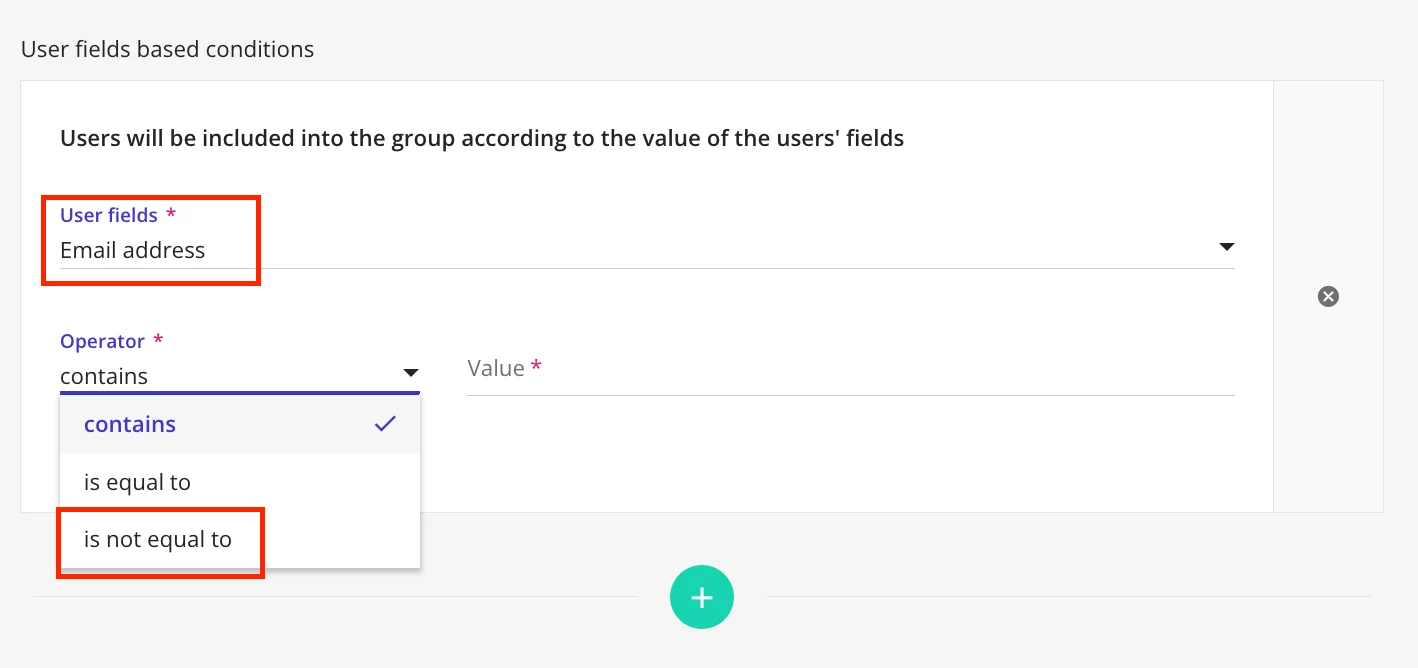Screen dimensions: 1418x668
Task: Click the bold group inclusion description text
Action: [482, 138]
